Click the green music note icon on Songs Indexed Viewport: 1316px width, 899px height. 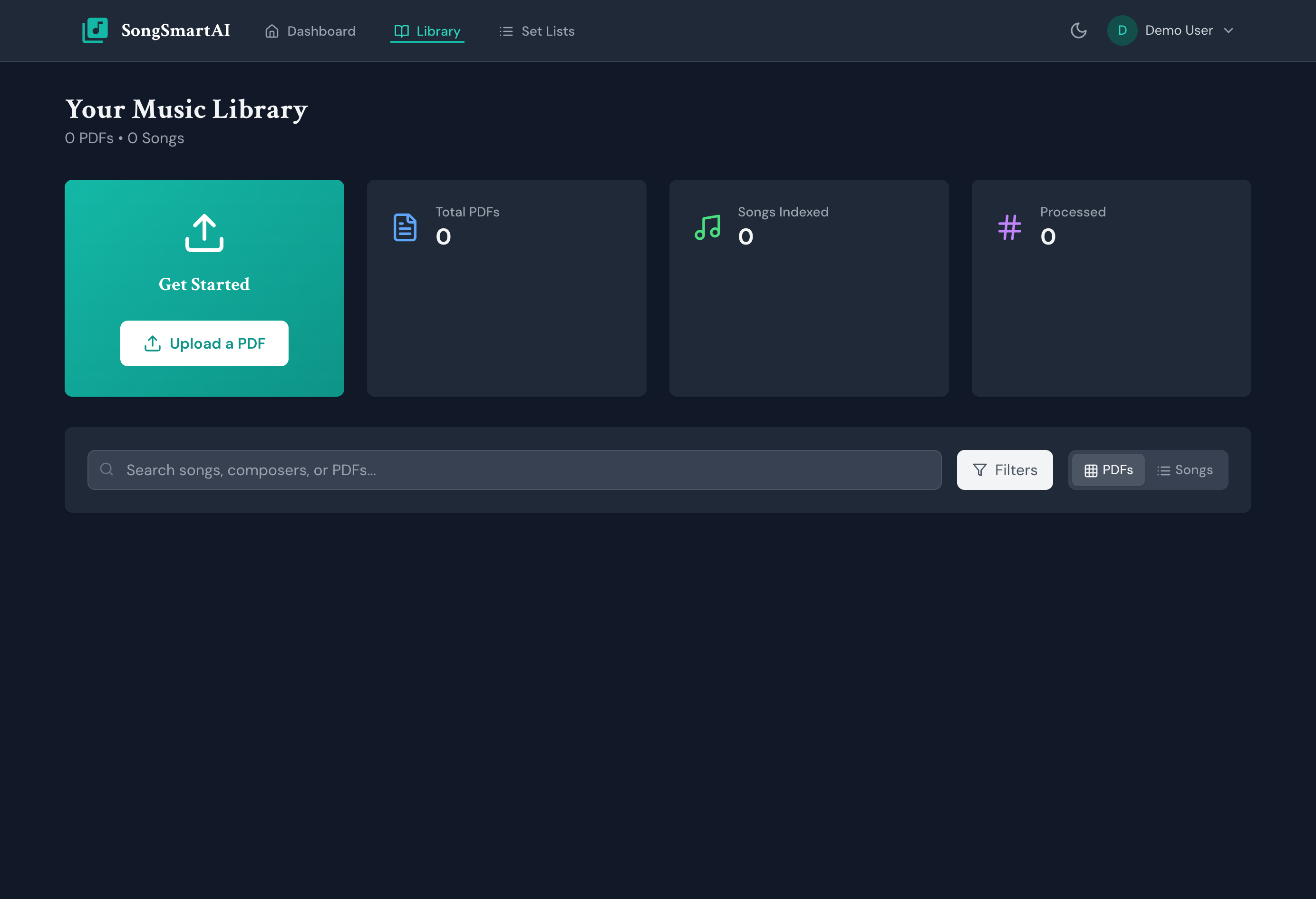tap(707, 228)
